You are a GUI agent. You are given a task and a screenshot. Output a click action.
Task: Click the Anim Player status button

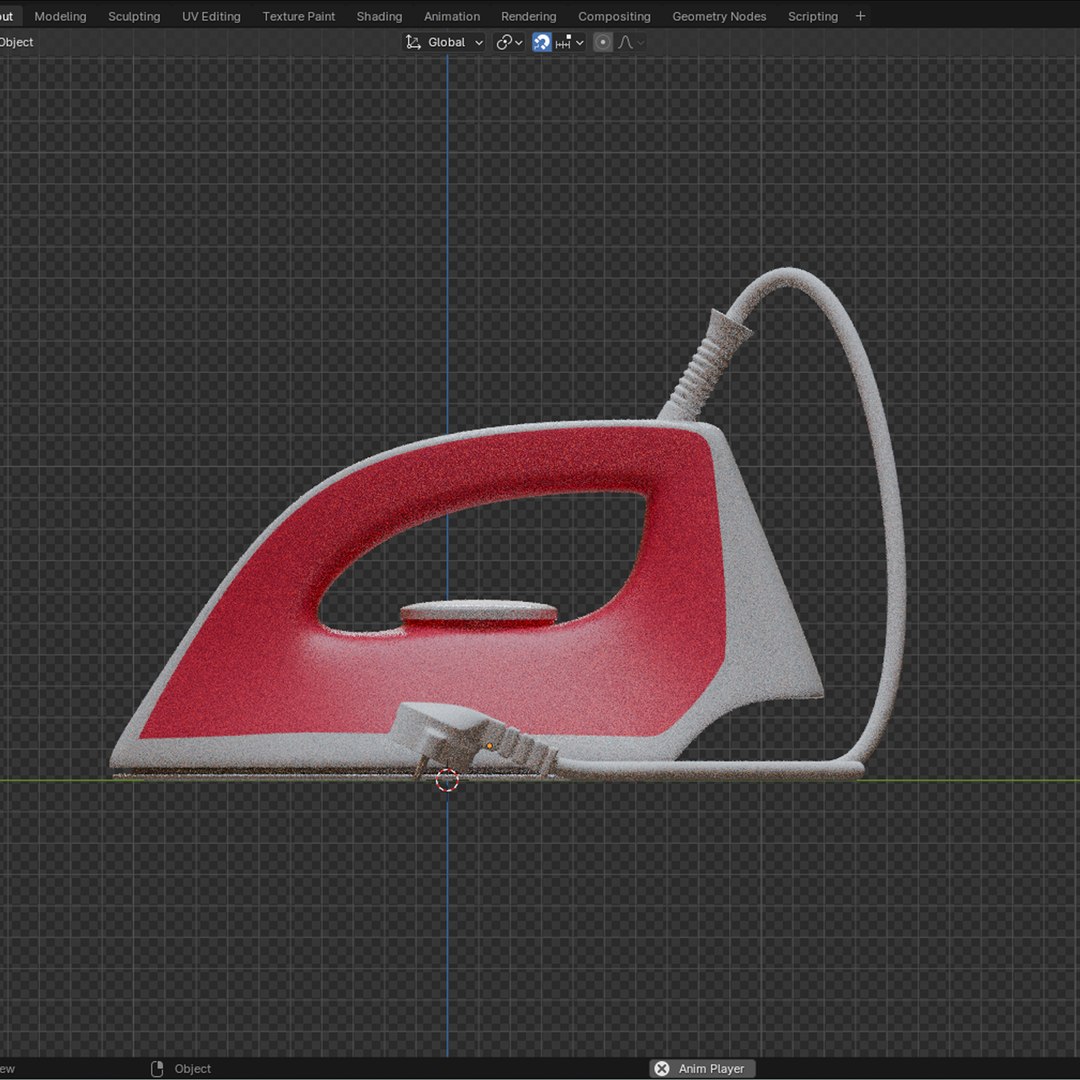[702, 1068]
